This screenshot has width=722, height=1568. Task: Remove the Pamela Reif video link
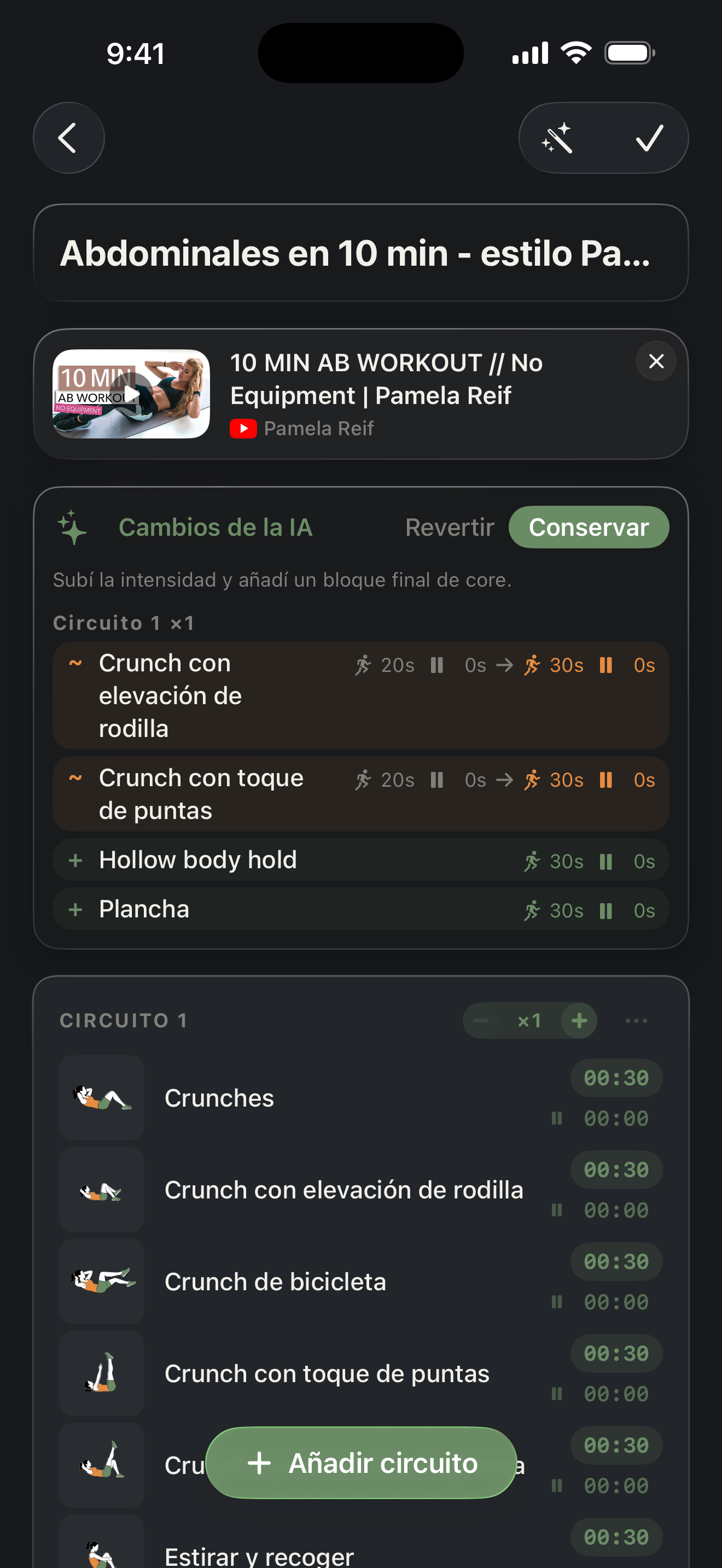point(656,361)
